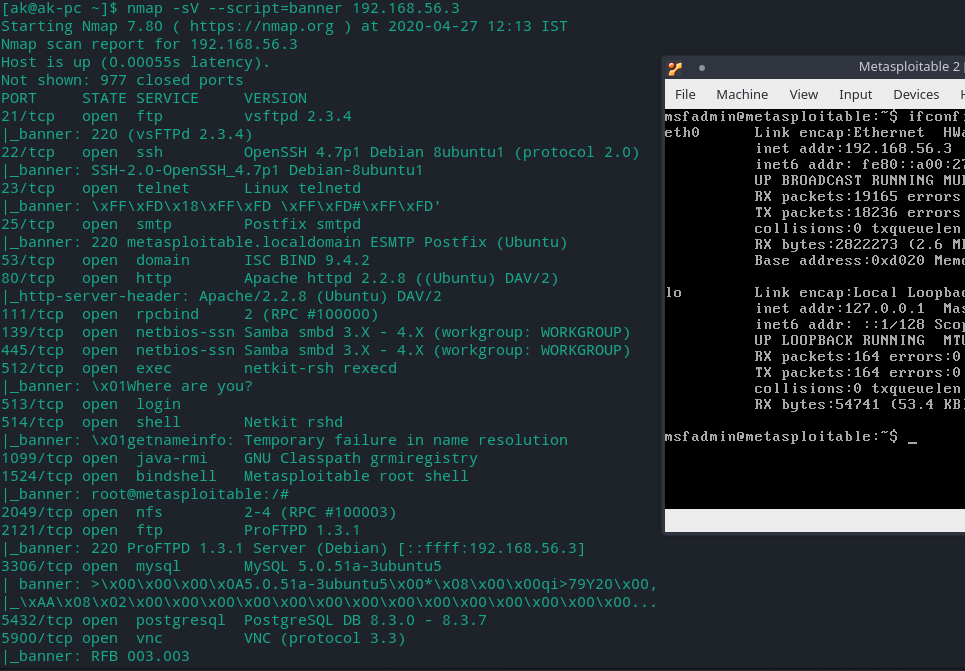Click the VirtualBox window icon in the Metasploitable title bar

click(x=675, y=68)
